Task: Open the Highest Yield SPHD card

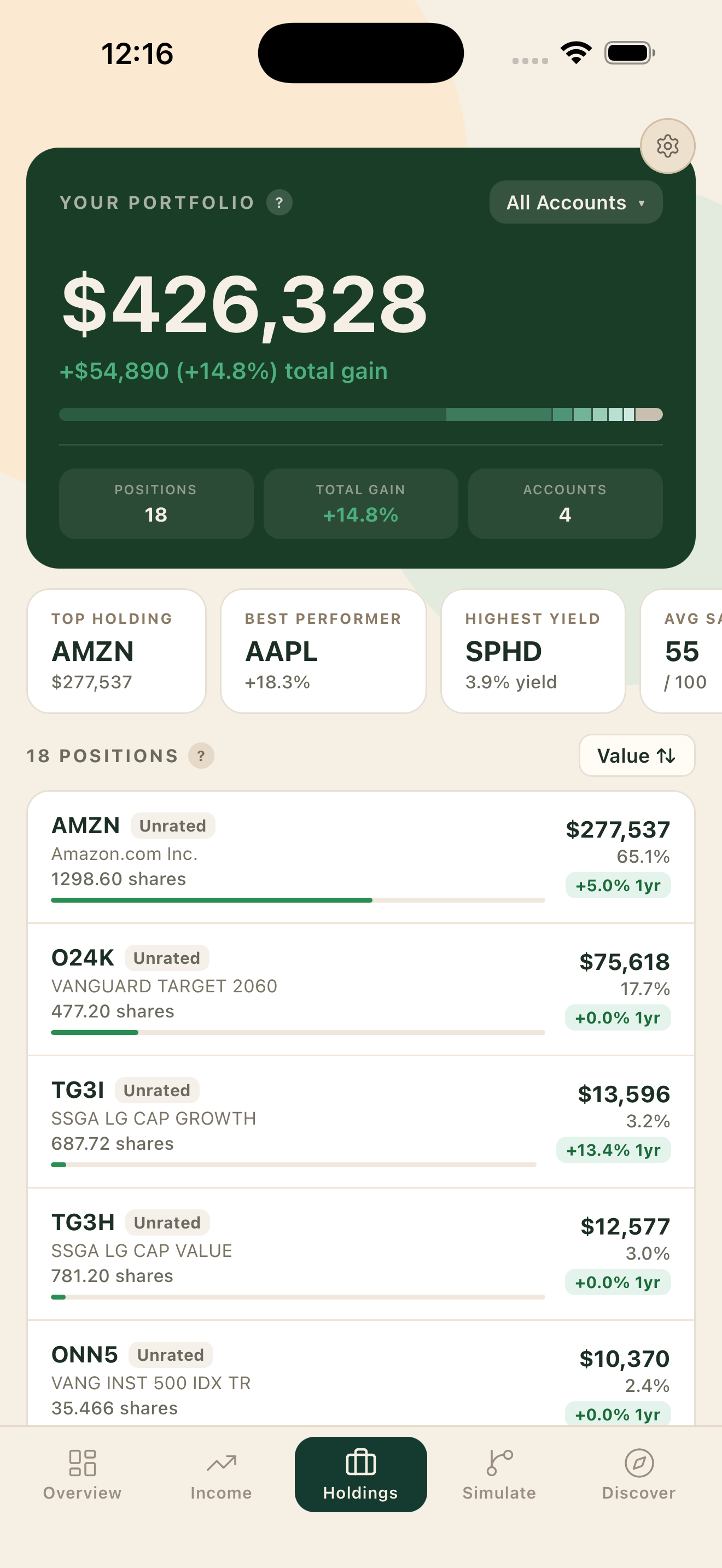Action: [533, 651]
